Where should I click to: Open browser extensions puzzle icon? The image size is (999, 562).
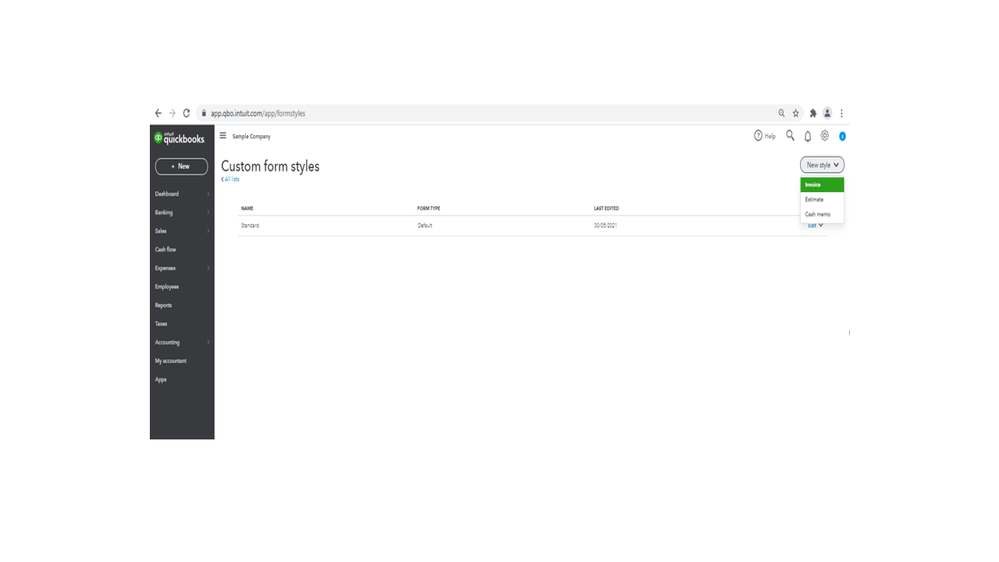pos(813,113)
